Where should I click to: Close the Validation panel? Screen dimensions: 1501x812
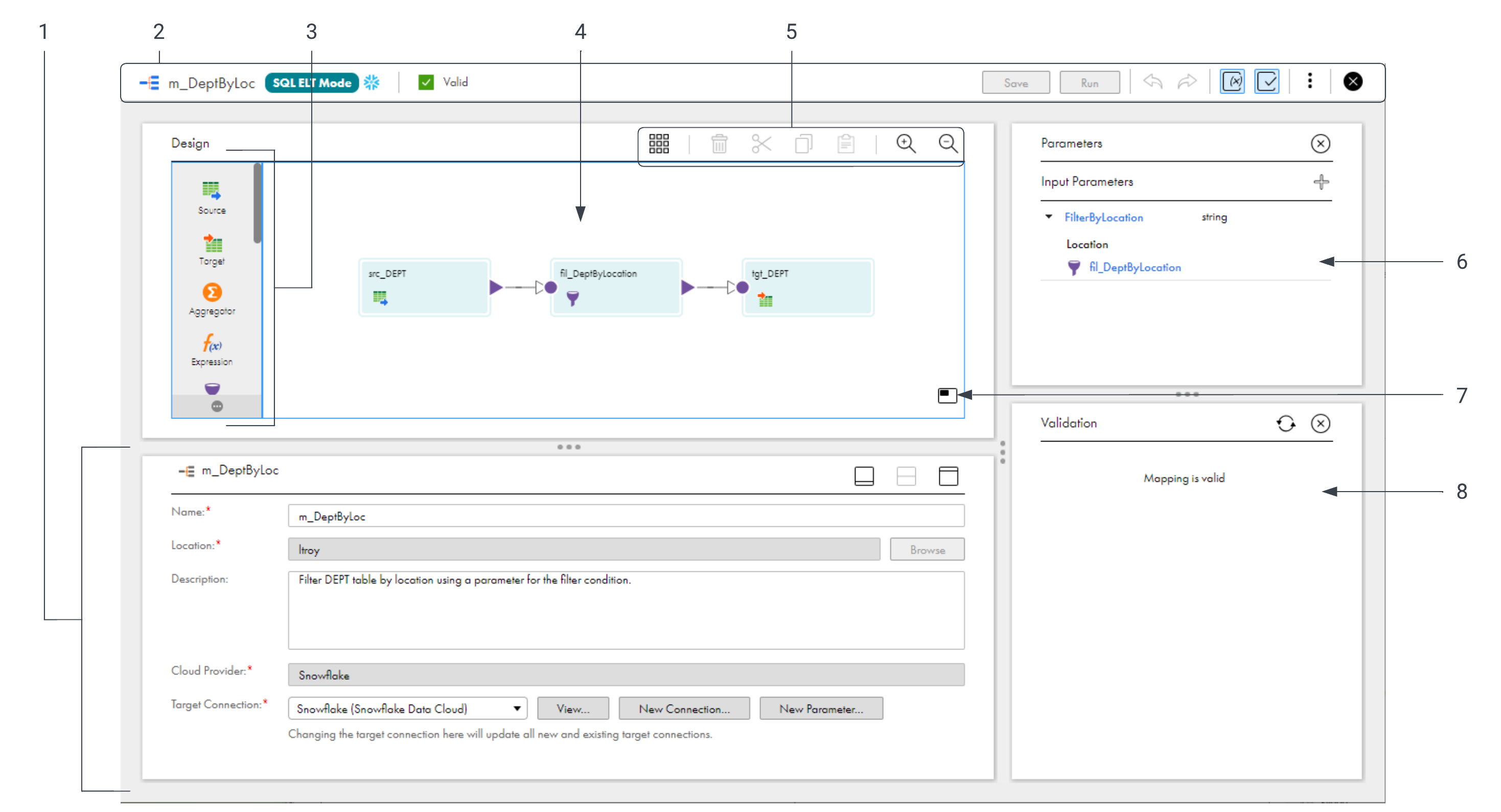click(1321, 424)
